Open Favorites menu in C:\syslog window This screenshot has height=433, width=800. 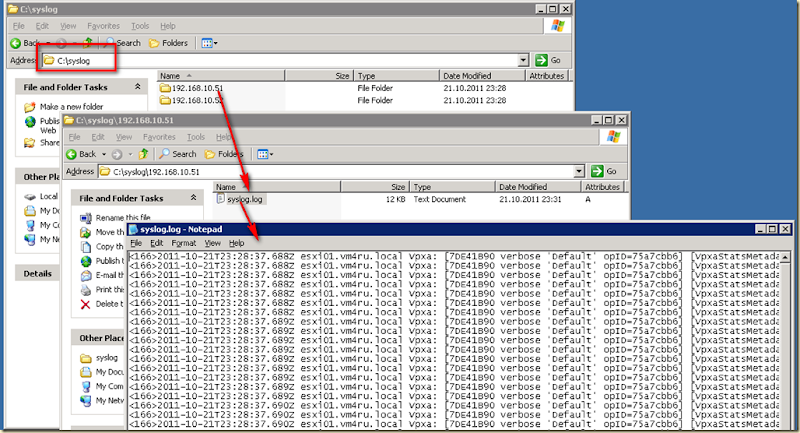point(104,26)
